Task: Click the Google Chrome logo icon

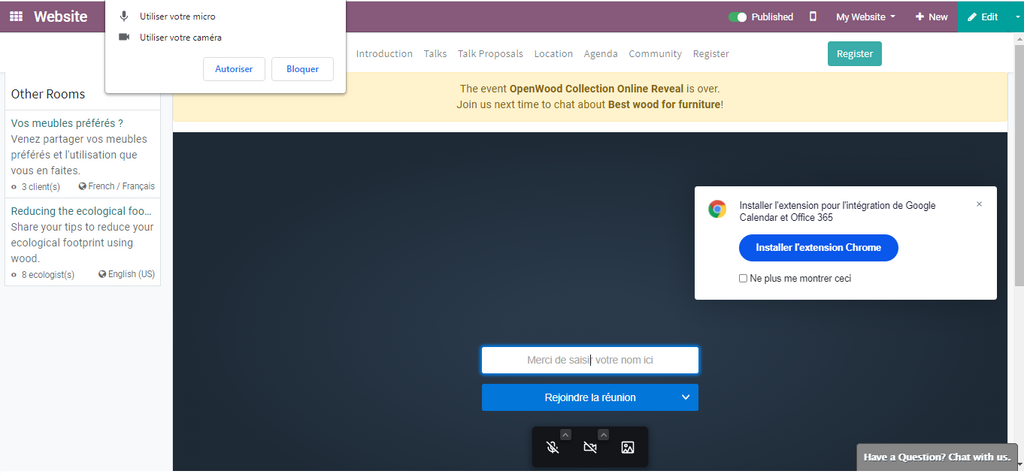Action: [717, 209]
